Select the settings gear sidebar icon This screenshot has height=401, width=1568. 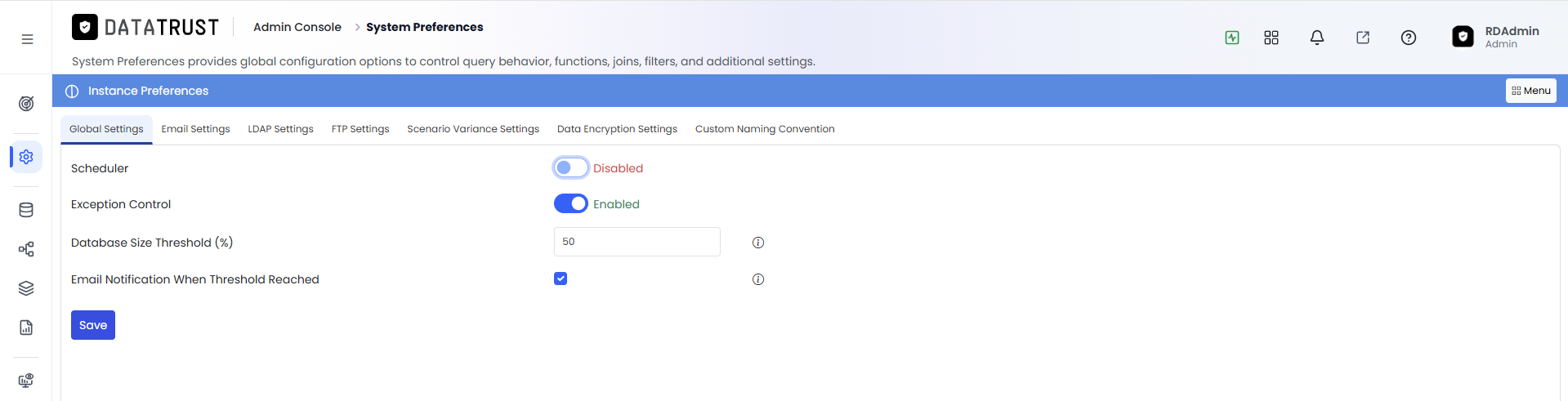click(26, 157)
